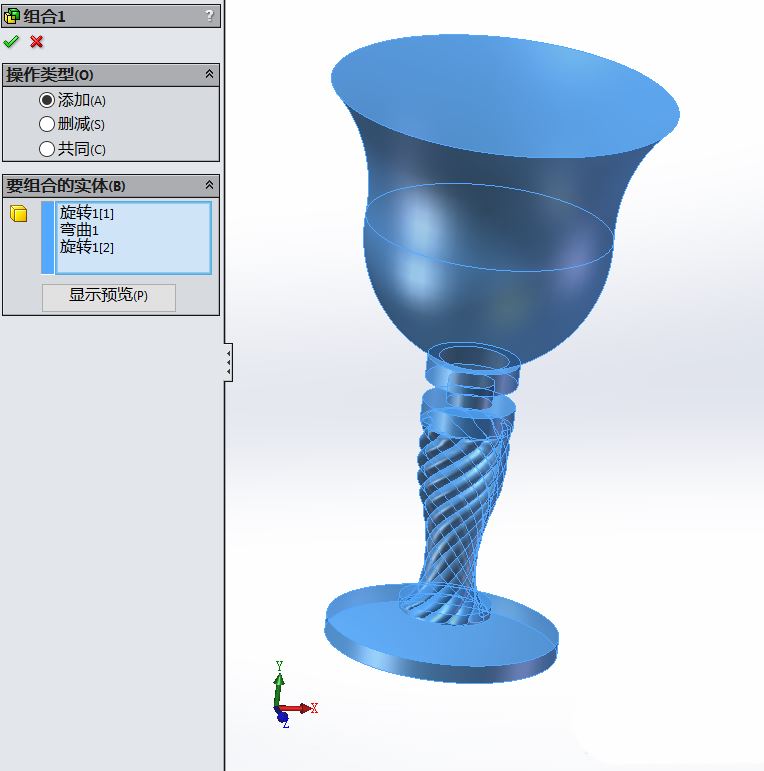Image resolution: width=764 pixels, height=771 pixels.
Task: Collapse the 操作类型 section
Action: pyautogui.click(x=209, y=74)
